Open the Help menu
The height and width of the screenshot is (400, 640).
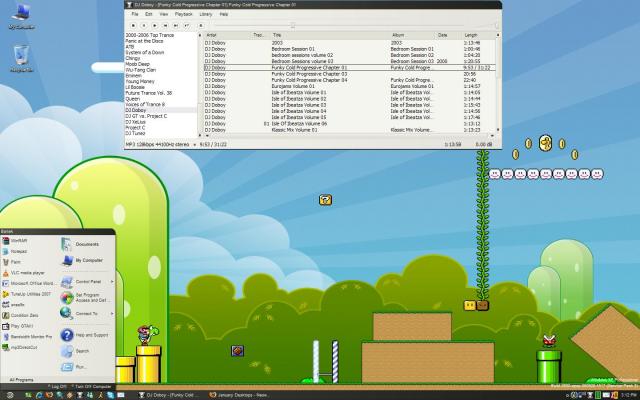click(224, 14)
